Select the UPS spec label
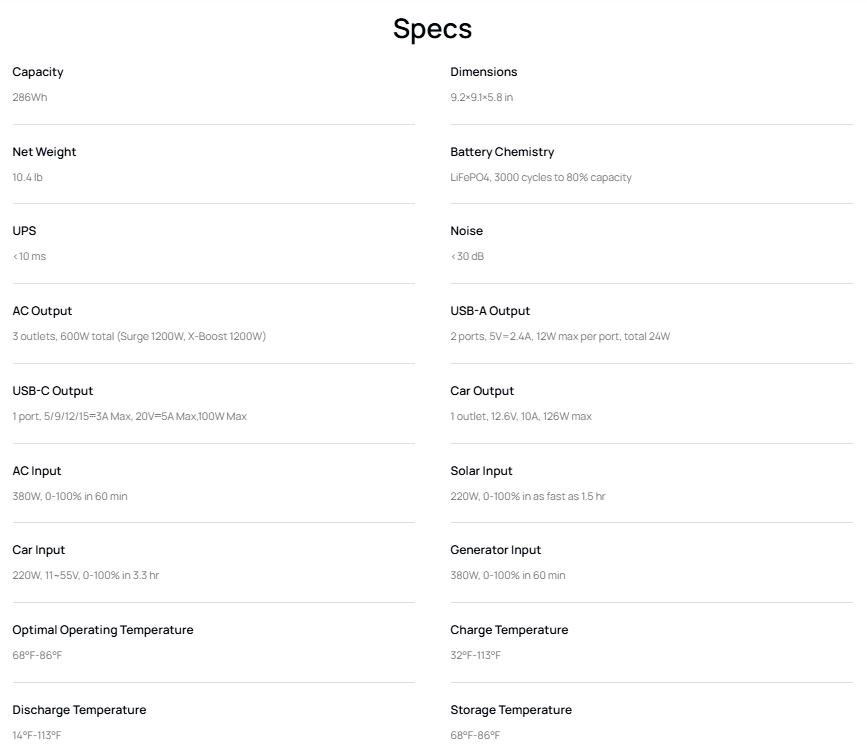The width and height of the screenshot is (867, 756). tap(24, 231)
